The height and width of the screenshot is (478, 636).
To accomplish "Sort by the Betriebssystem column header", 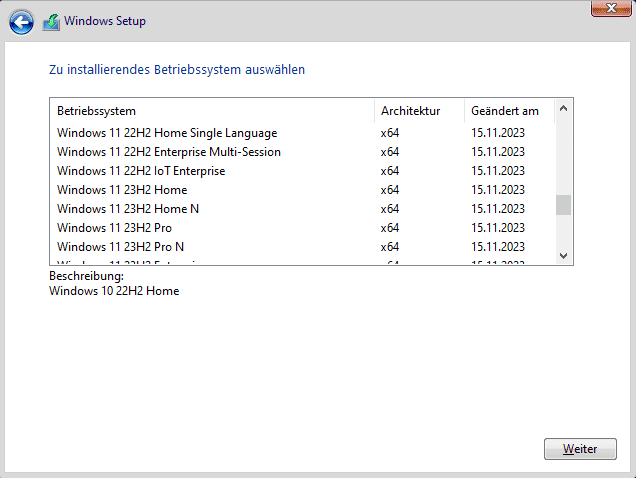I will click(x=212, y=111).
